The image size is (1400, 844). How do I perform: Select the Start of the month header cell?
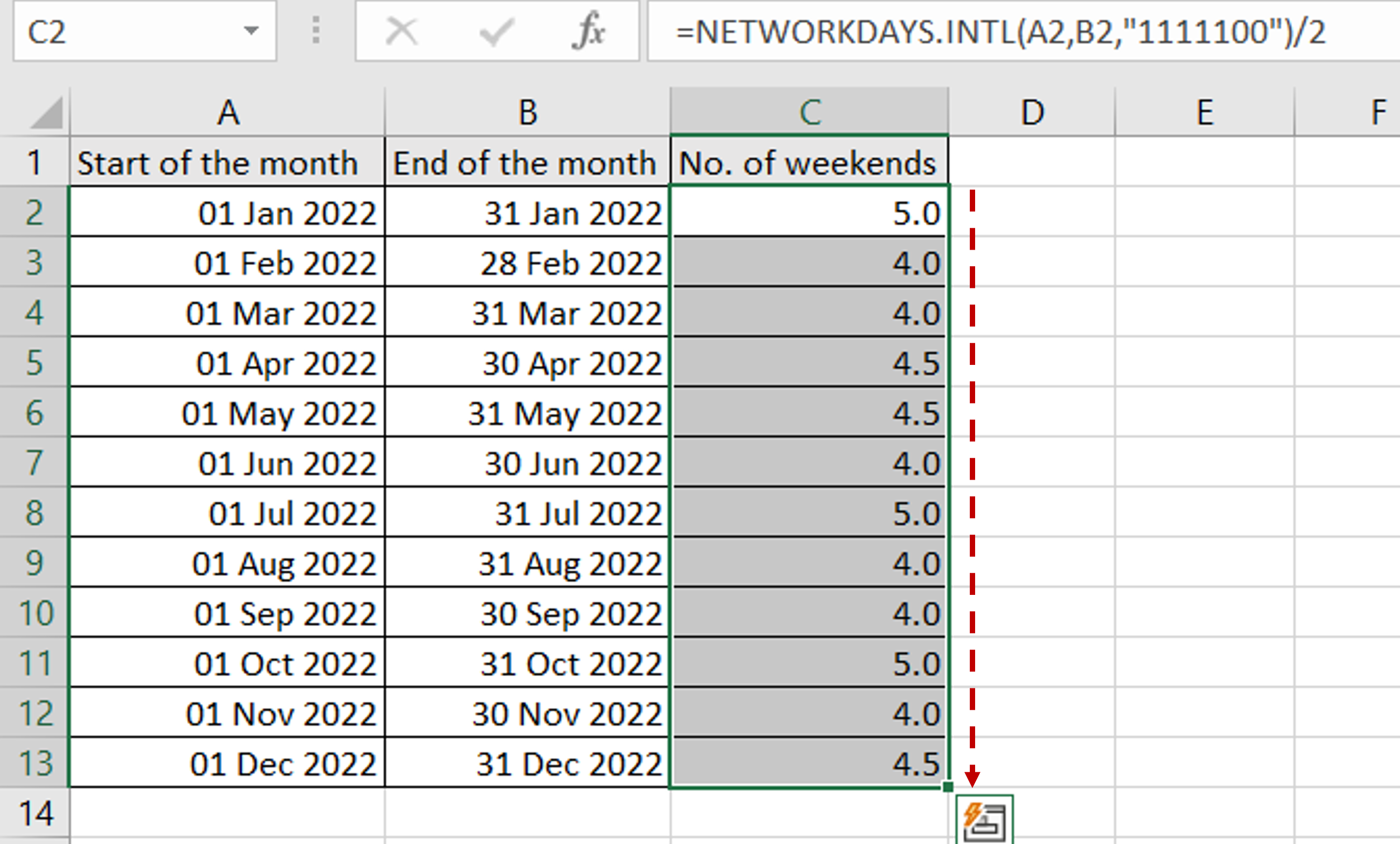[227, 163]
